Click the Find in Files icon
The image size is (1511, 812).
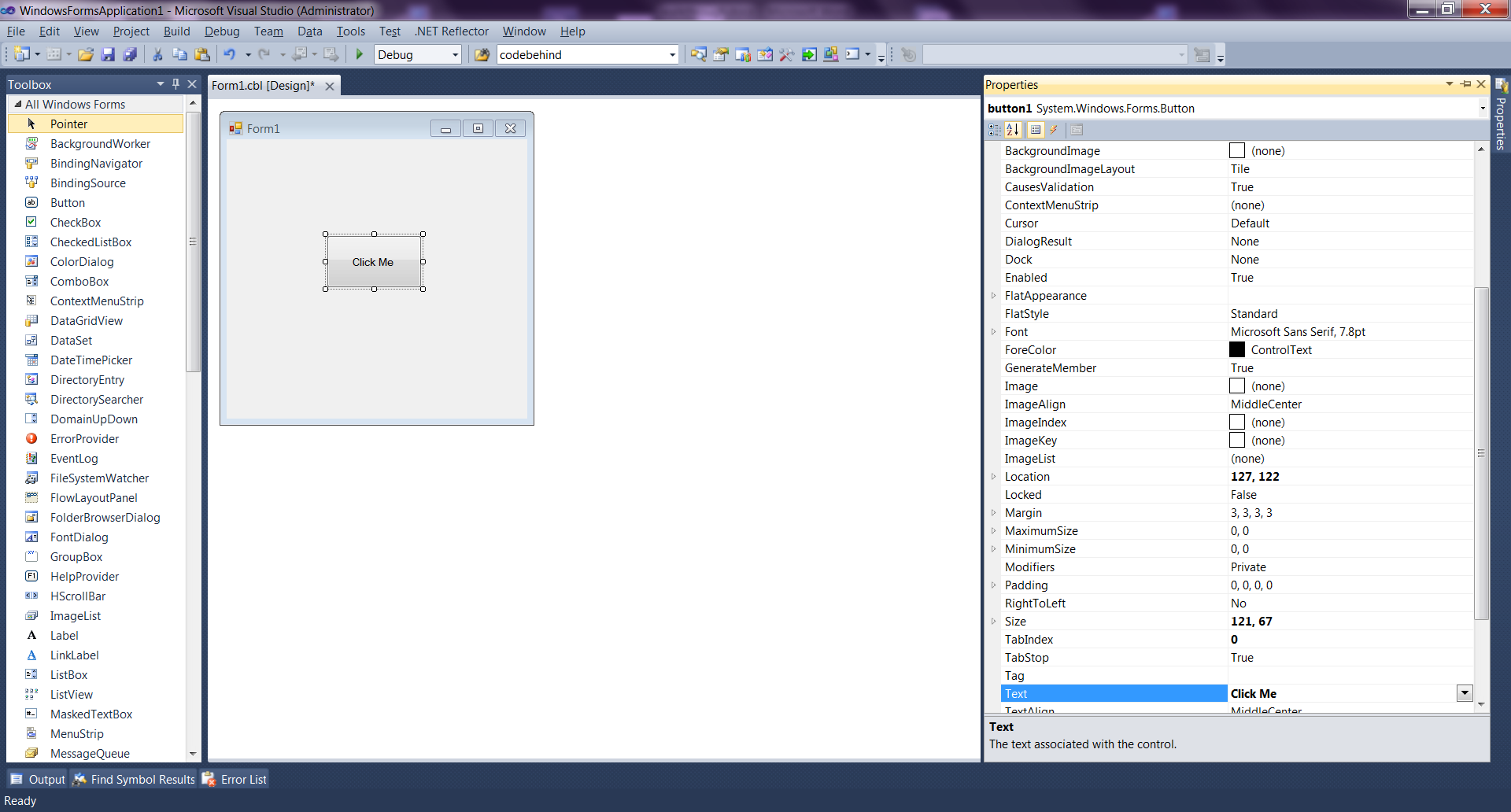coord(482,54)
